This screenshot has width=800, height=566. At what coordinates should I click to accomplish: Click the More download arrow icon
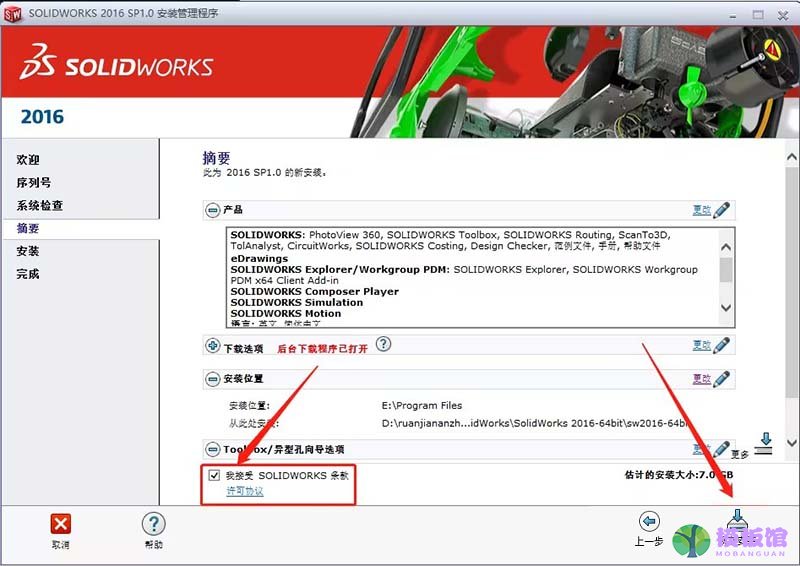click(x=765, y=444)
